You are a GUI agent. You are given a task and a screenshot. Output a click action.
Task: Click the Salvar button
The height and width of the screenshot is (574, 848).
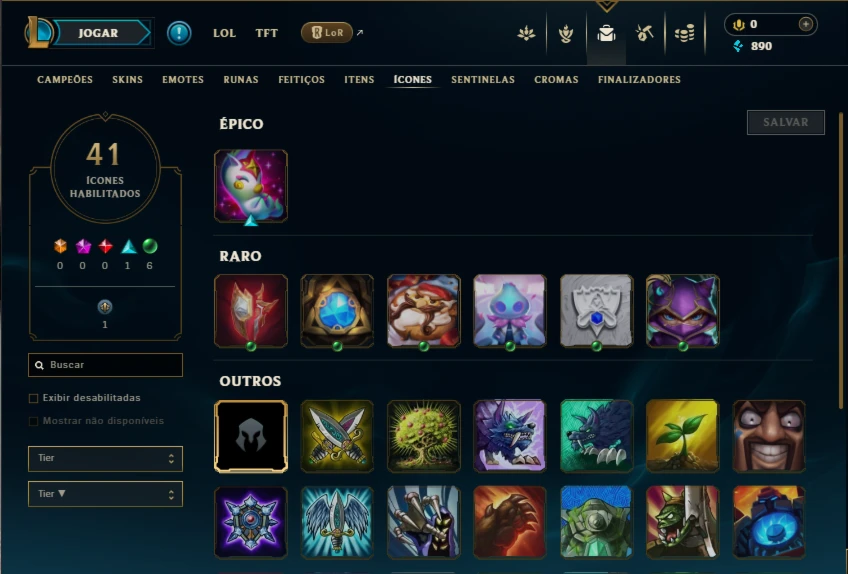(786, 122)
